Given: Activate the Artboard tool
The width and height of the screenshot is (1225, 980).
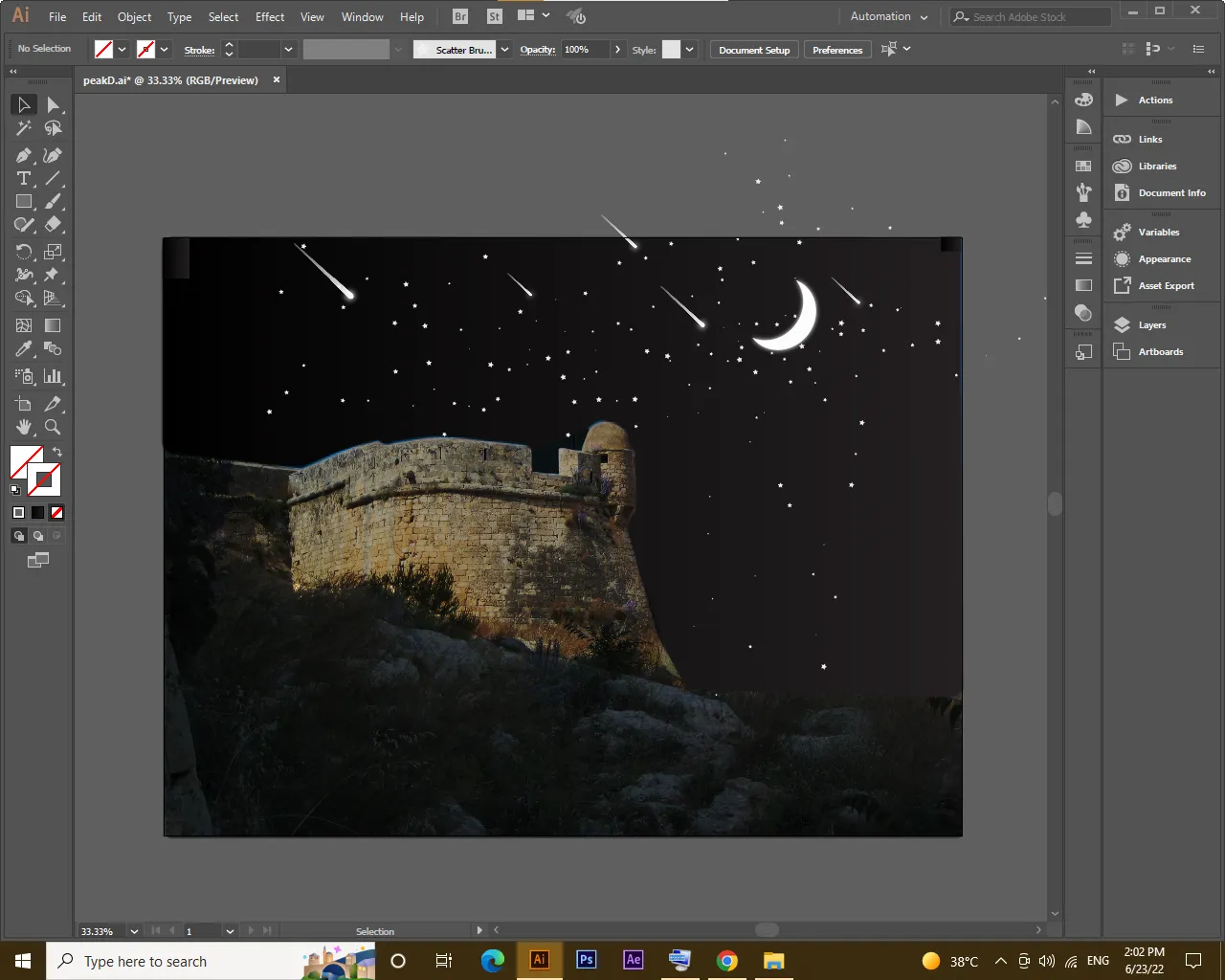Looking at the screenshot, I should tap(24, 404).
